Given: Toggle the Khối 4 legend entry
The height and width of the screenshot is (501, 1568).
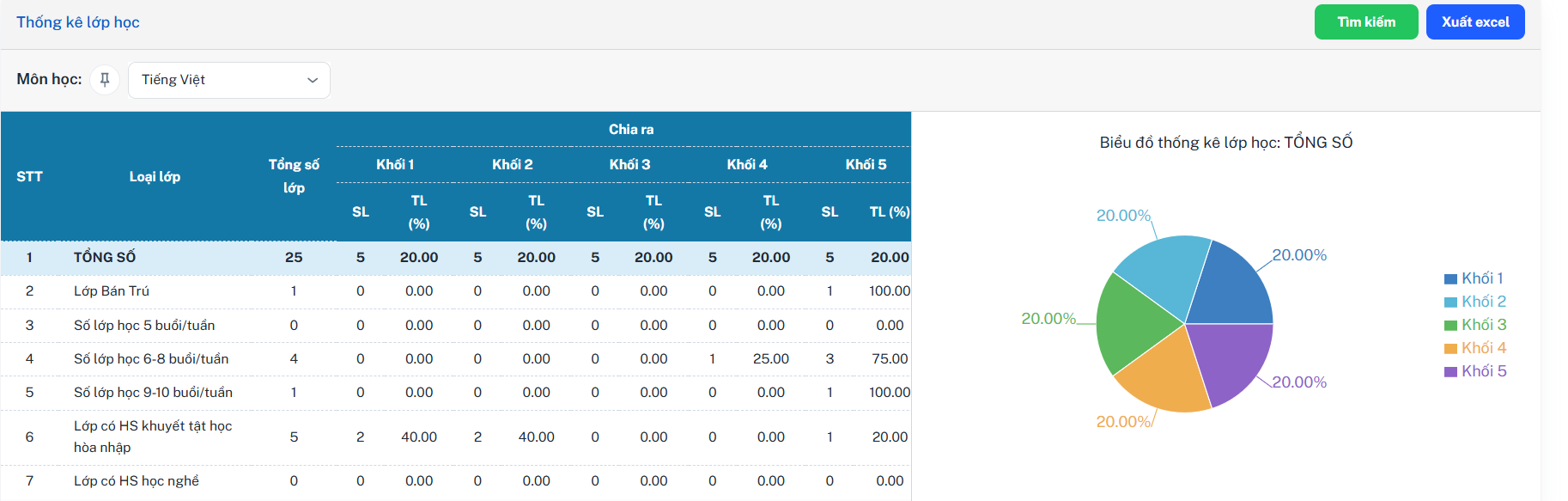Looking at the screenshot, I should [x=1475, y=348].
